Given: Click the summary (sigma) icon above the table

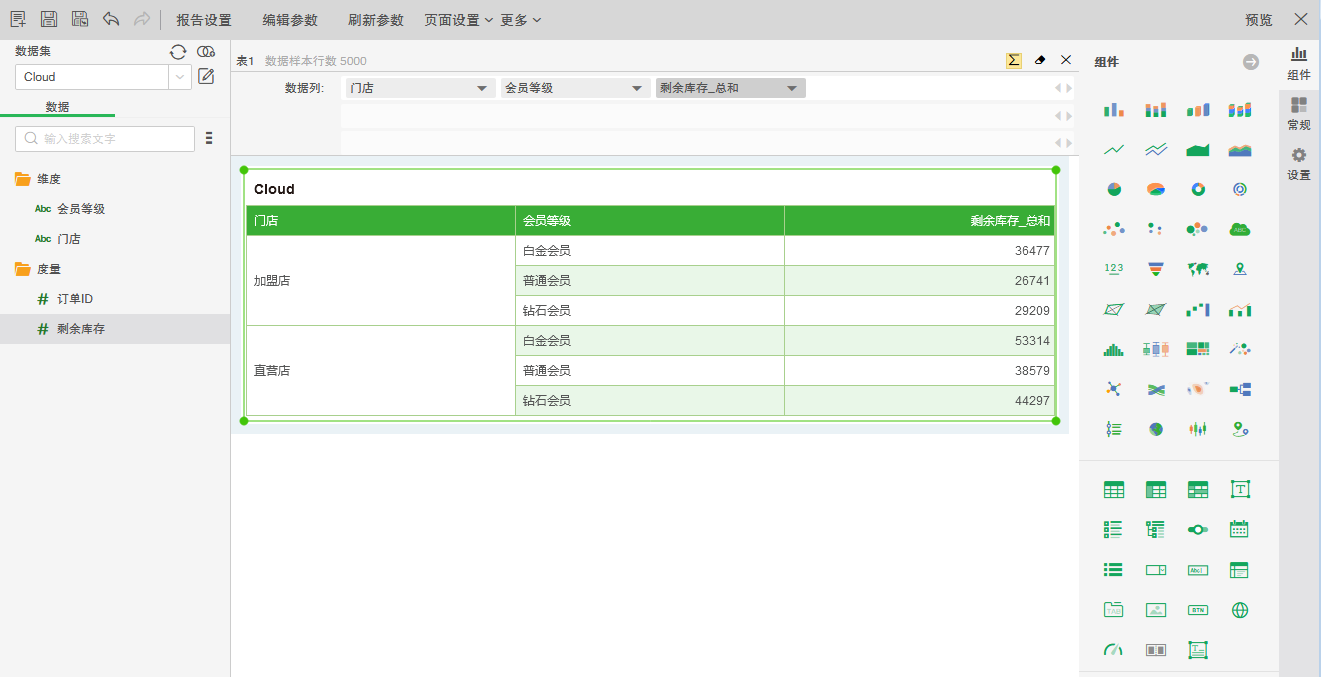Looking at the screenshot, I should (1012, 60).
